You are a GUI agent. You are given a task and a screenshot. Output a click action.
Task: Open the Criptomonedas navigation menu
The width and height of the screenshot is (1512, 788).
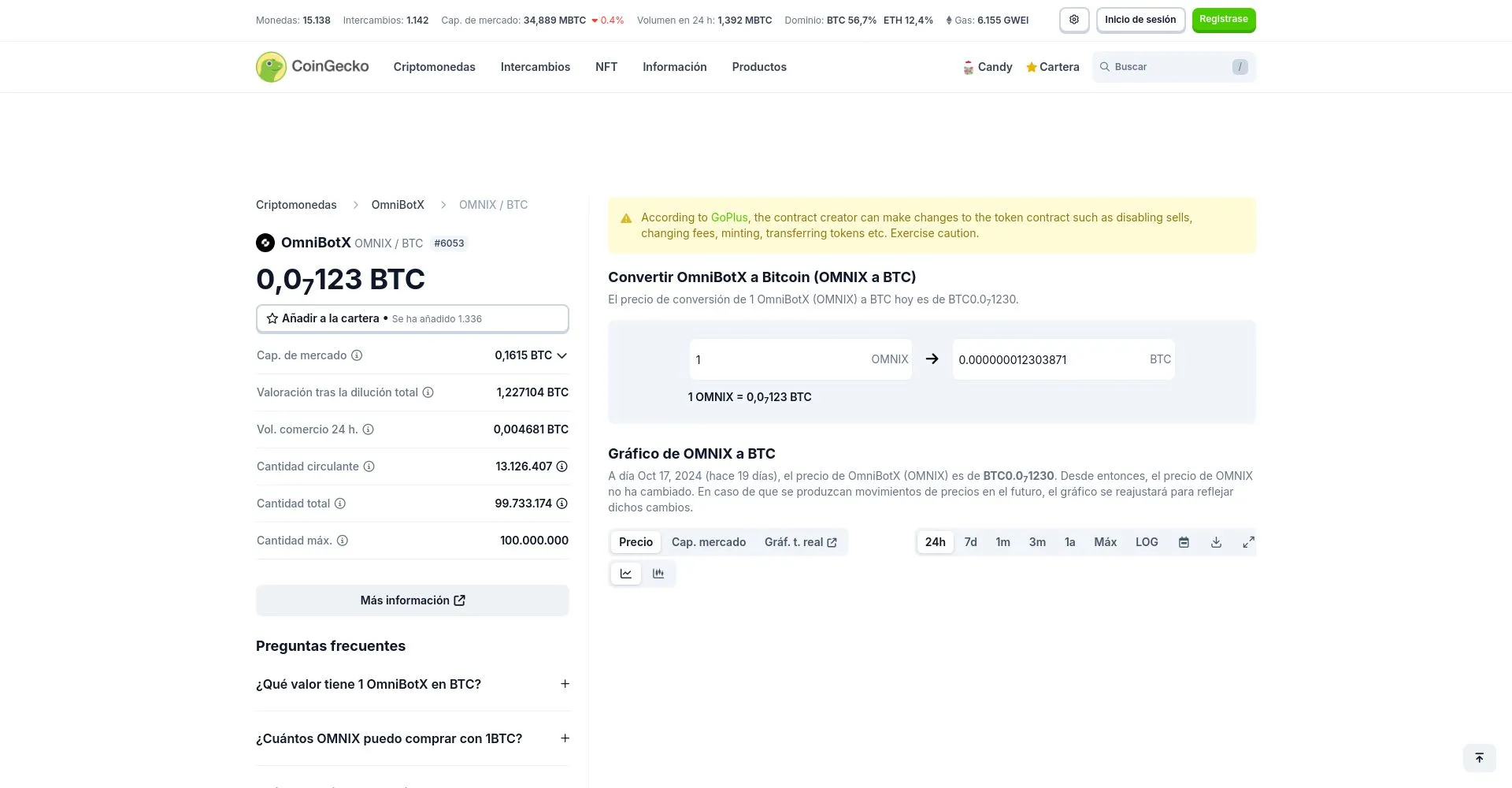coord(435,67)
